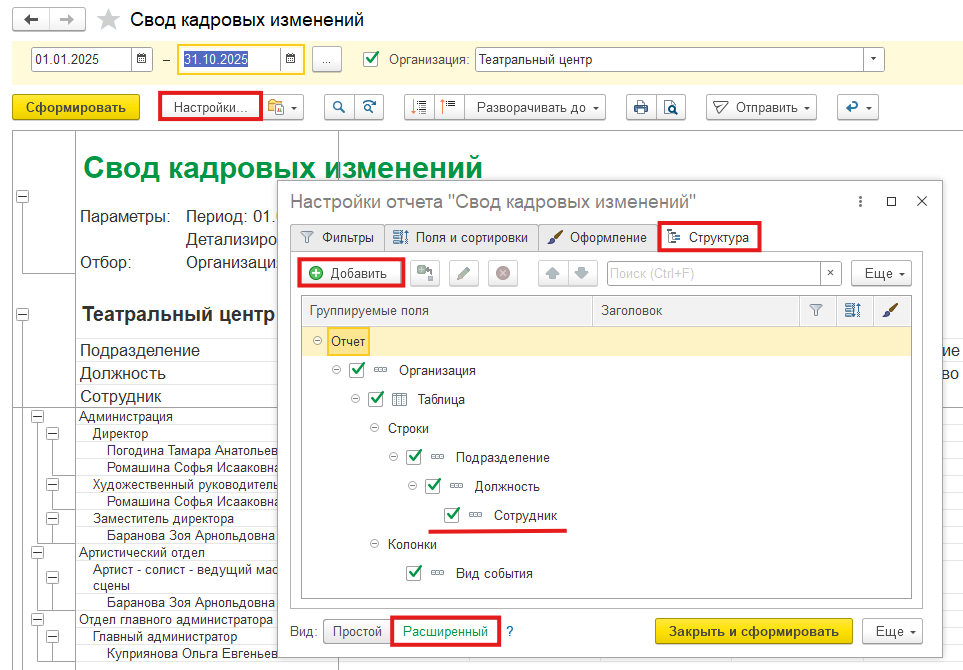Open period selection ellipsis button

327,60
